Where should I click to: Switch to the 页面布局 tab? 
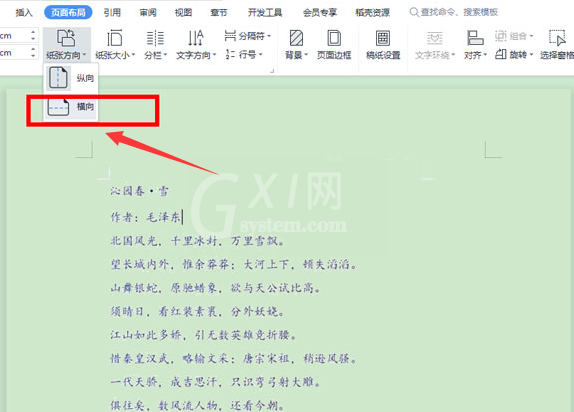point(68,12)
